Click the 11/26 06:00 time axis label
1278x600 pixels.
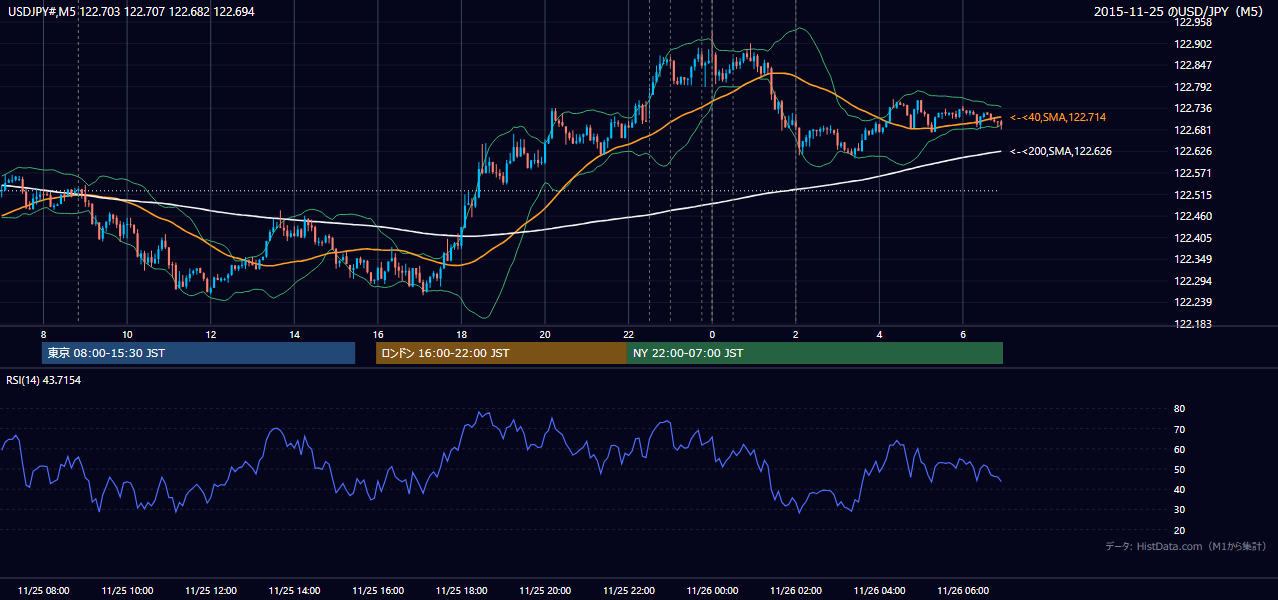[963, 591]
